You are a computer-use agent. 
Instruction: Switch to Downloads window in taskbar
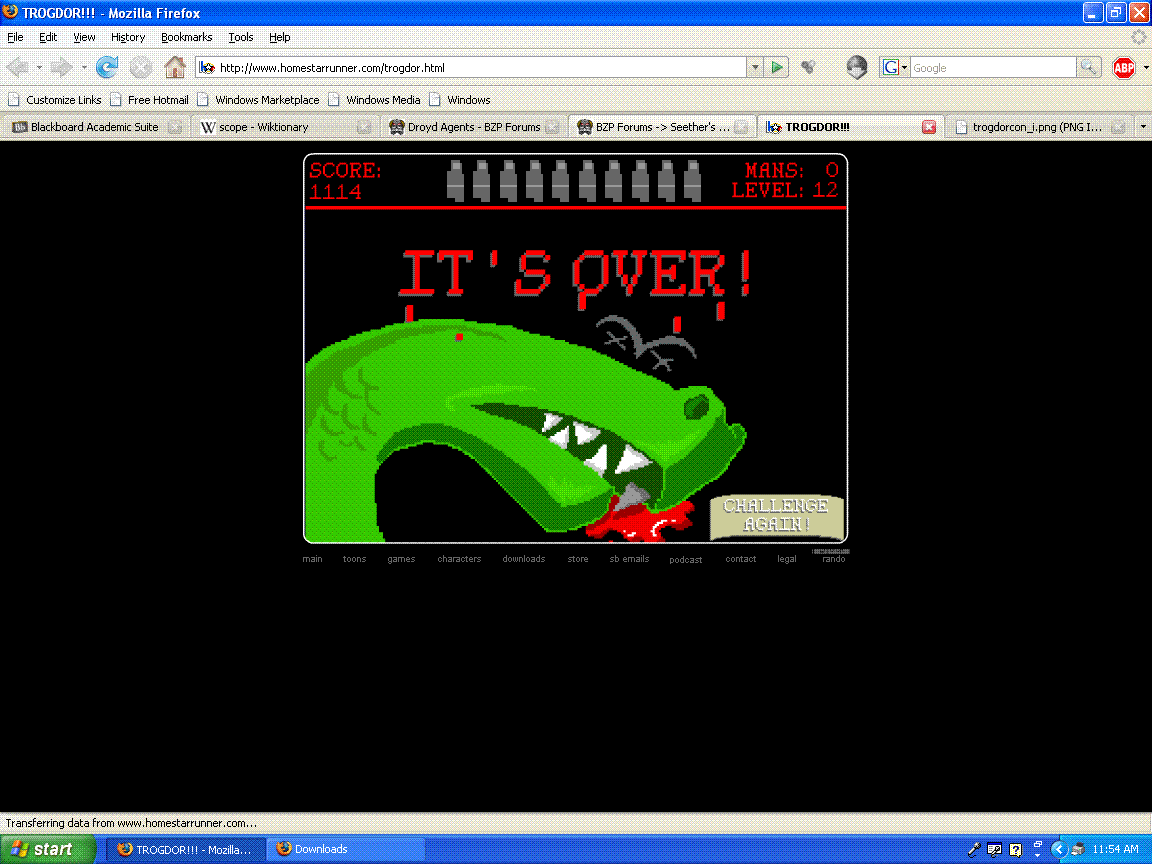345,849
